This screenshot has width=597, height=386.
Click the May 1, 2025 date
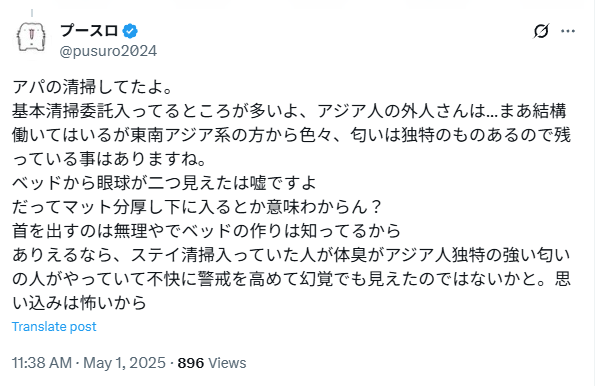[x=125, y=363]
